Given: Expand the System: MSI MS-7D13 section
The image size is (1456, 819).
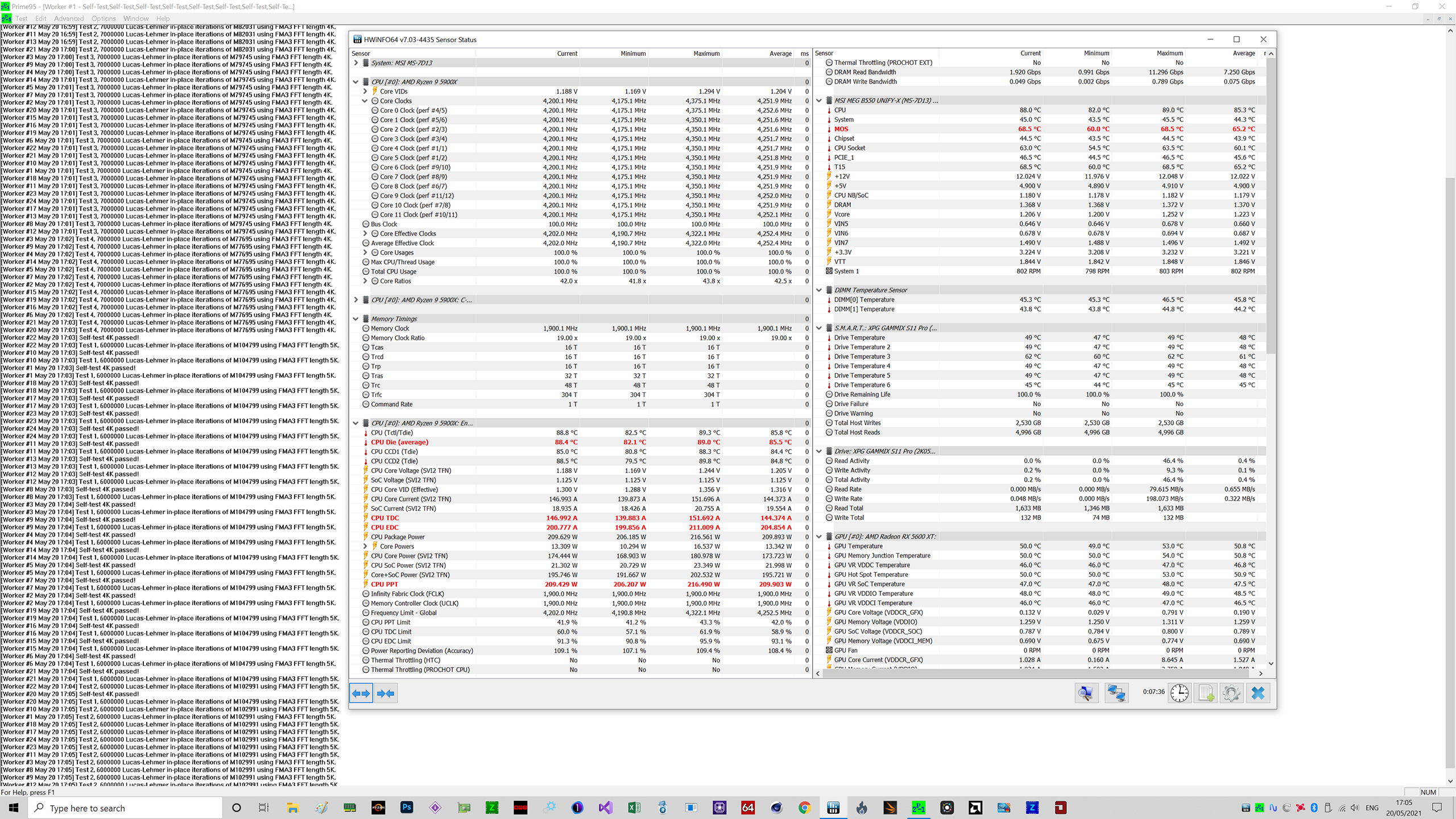Looking at the screenshot, I should 356,63.
